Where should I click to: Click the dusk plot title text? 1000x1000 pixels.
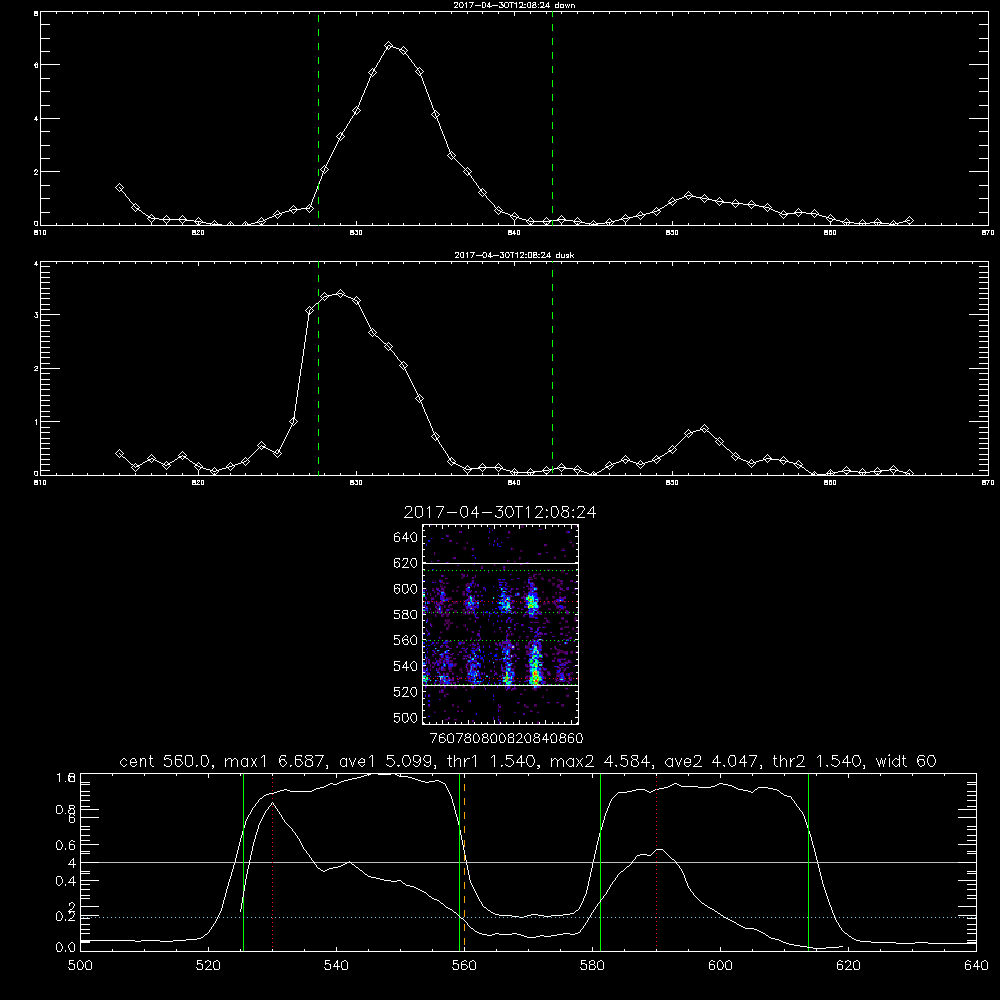click(514, 255)
